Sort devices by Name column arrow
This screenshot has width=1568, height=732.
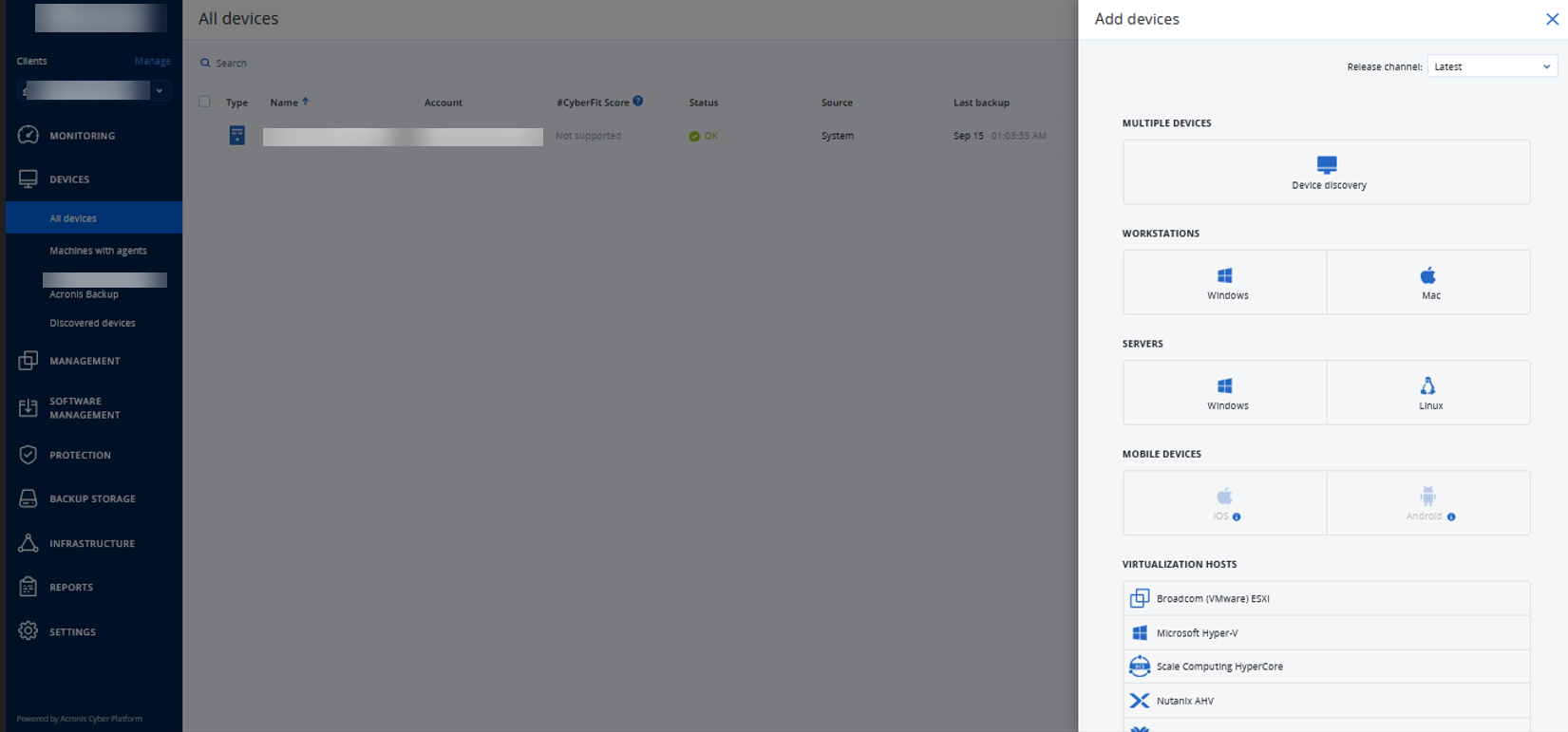pyautogui.click(x=306, y=102)
